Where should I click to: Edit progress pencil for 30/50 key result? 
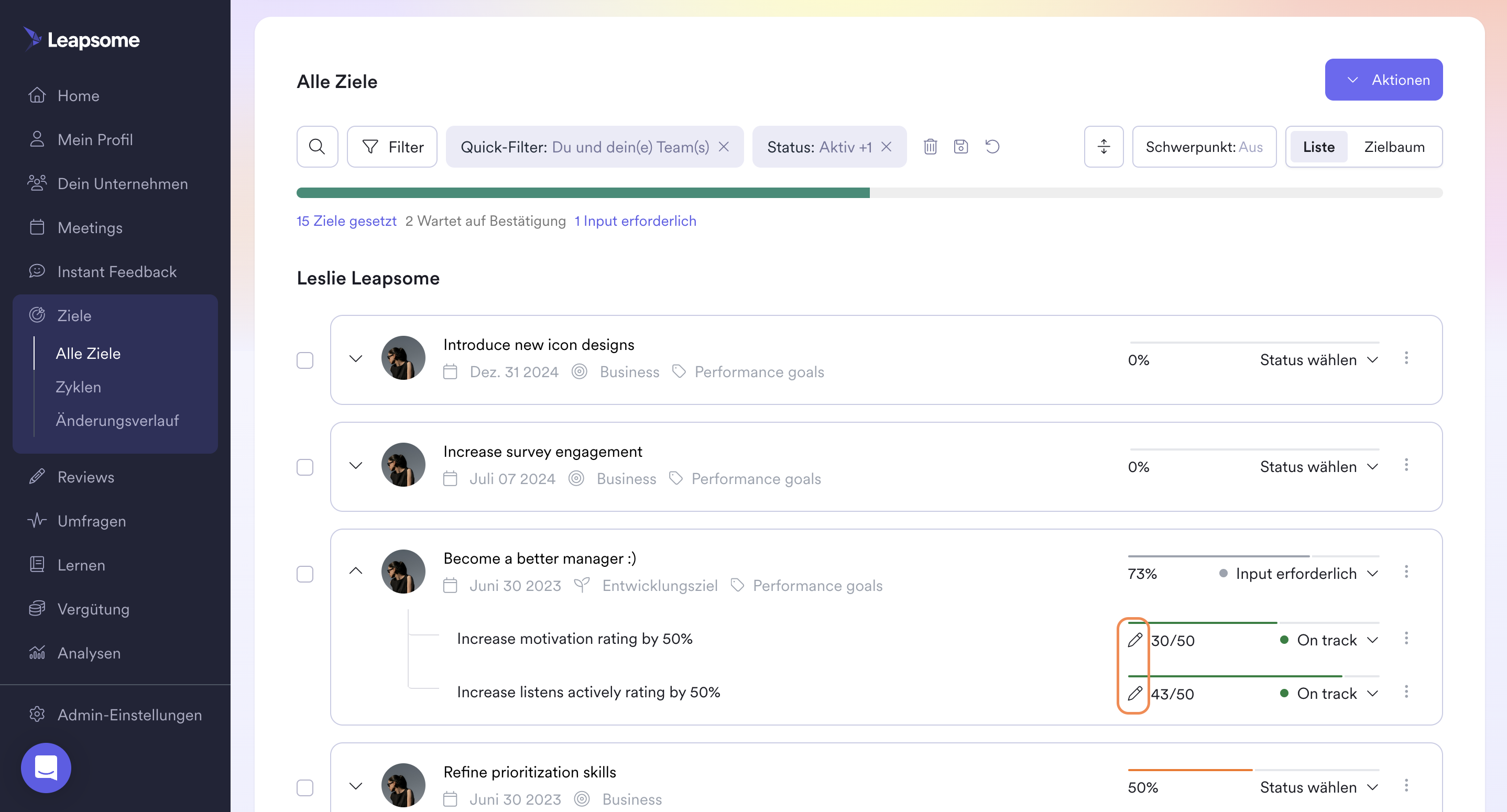click(1134, 640)
